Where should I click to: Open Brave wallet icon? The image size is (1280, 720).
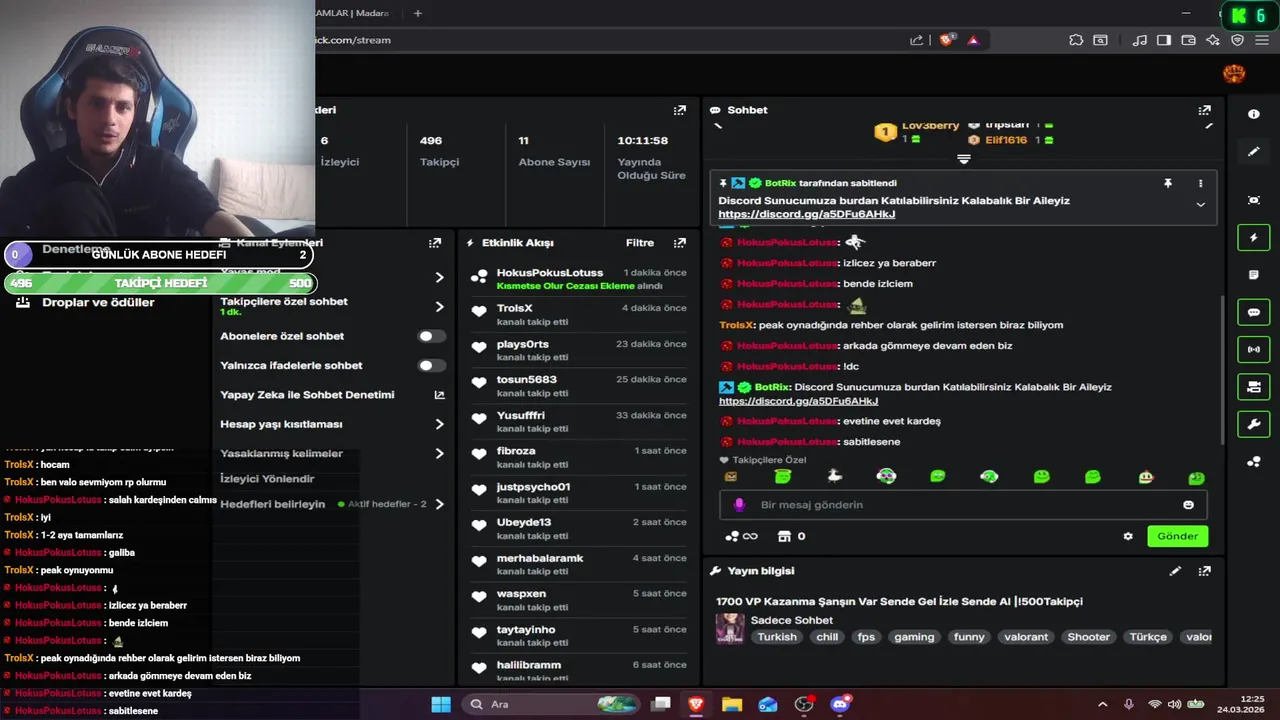(x=1188, y=40)
